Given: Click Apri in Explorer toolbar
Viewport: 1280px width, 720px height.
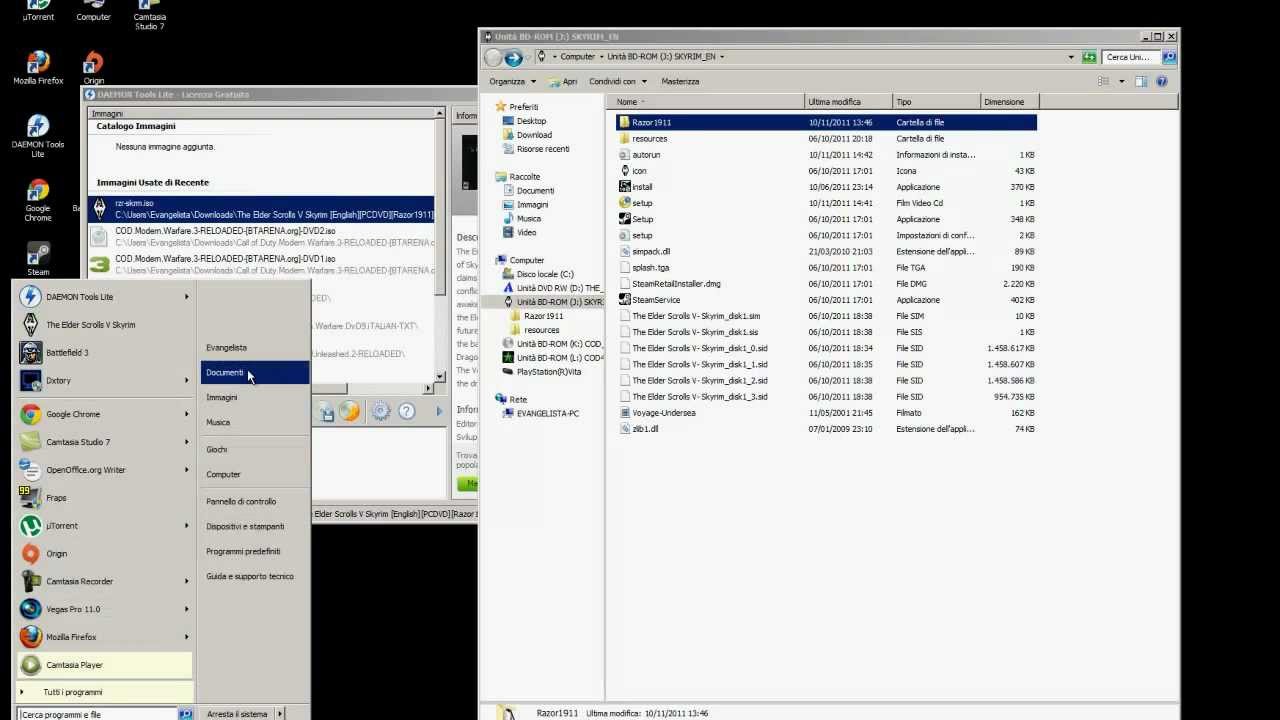Looking at the screenshot, I should tap(562, 81).
